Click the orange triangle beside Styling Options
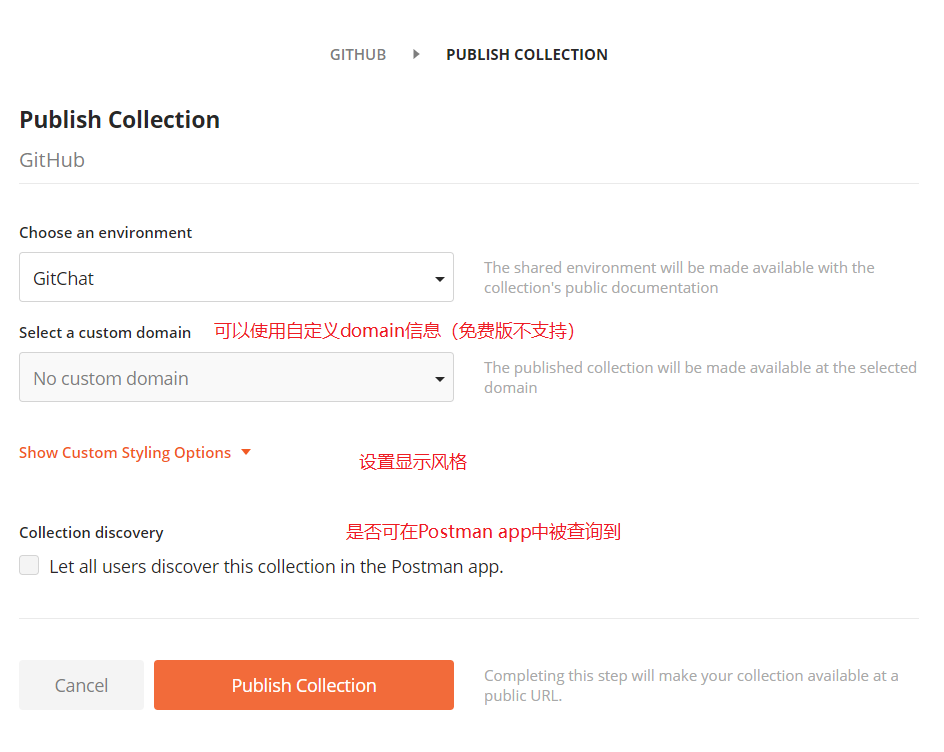The width and height of the screenshot is (944, 752). [x=246, y=452]
